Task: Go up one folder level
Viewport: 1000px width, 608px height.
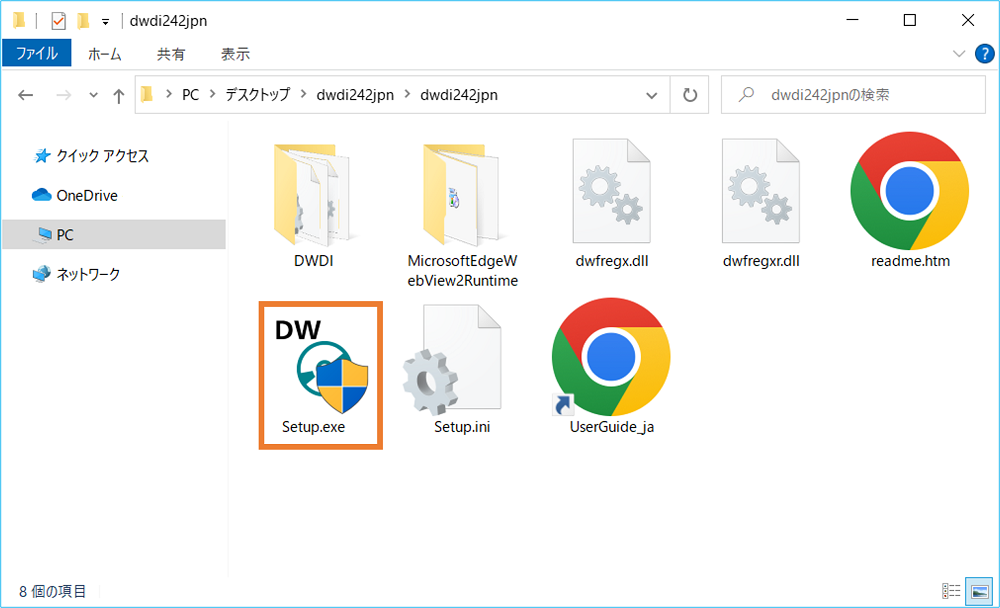Action: [x=119, y=96]
